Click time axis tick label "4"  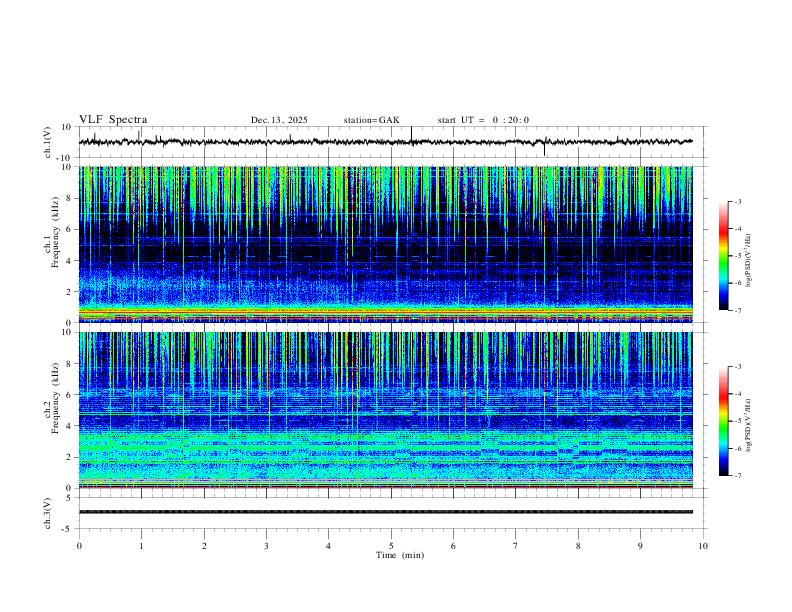pyautogui.click(x=329, y=546)
